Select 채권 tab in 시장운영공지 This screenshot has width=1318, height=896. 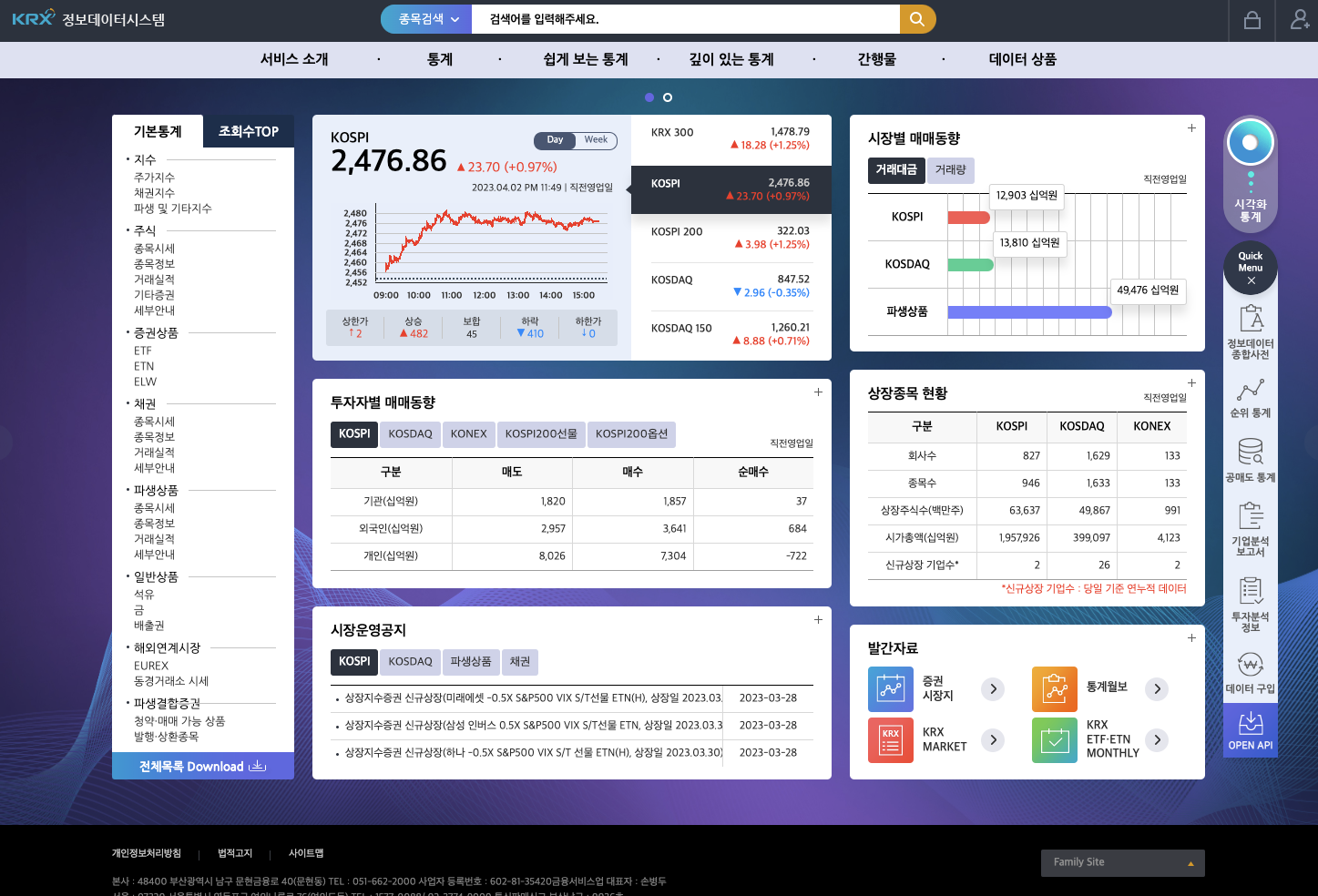pos(520,662)
